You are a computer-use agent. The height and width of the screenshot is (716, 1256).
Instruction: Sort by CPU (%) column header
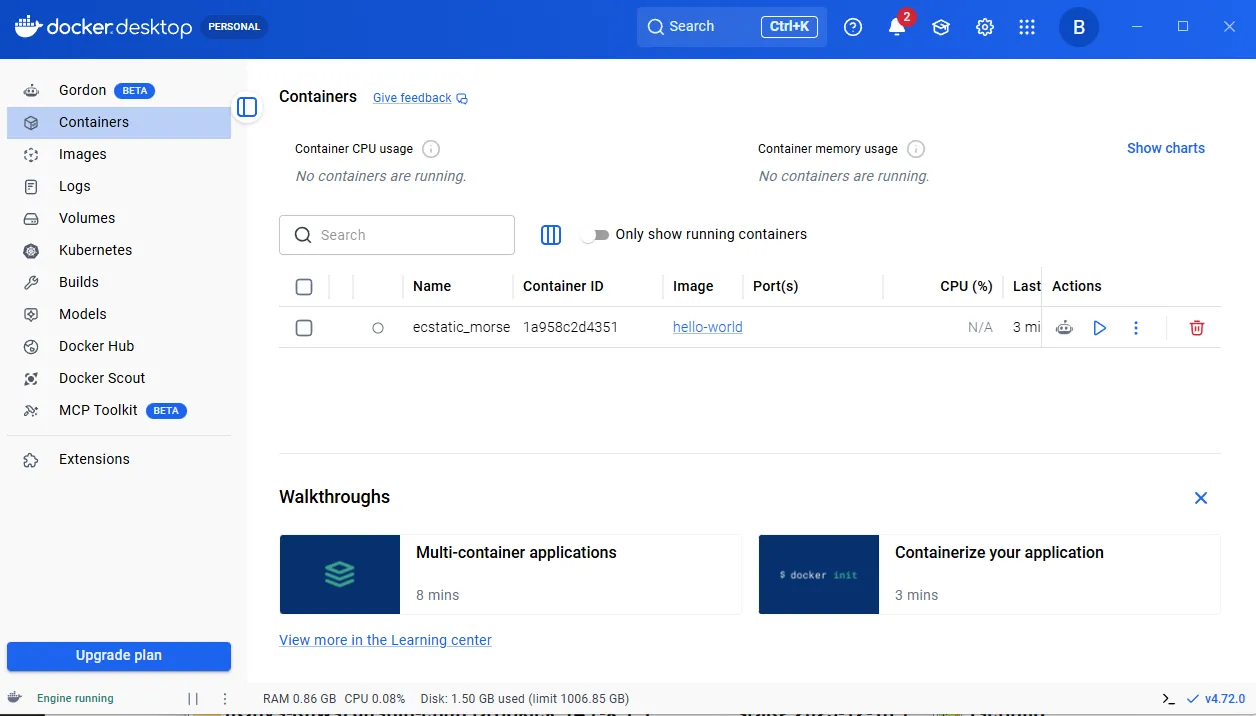tap(966, 286)
